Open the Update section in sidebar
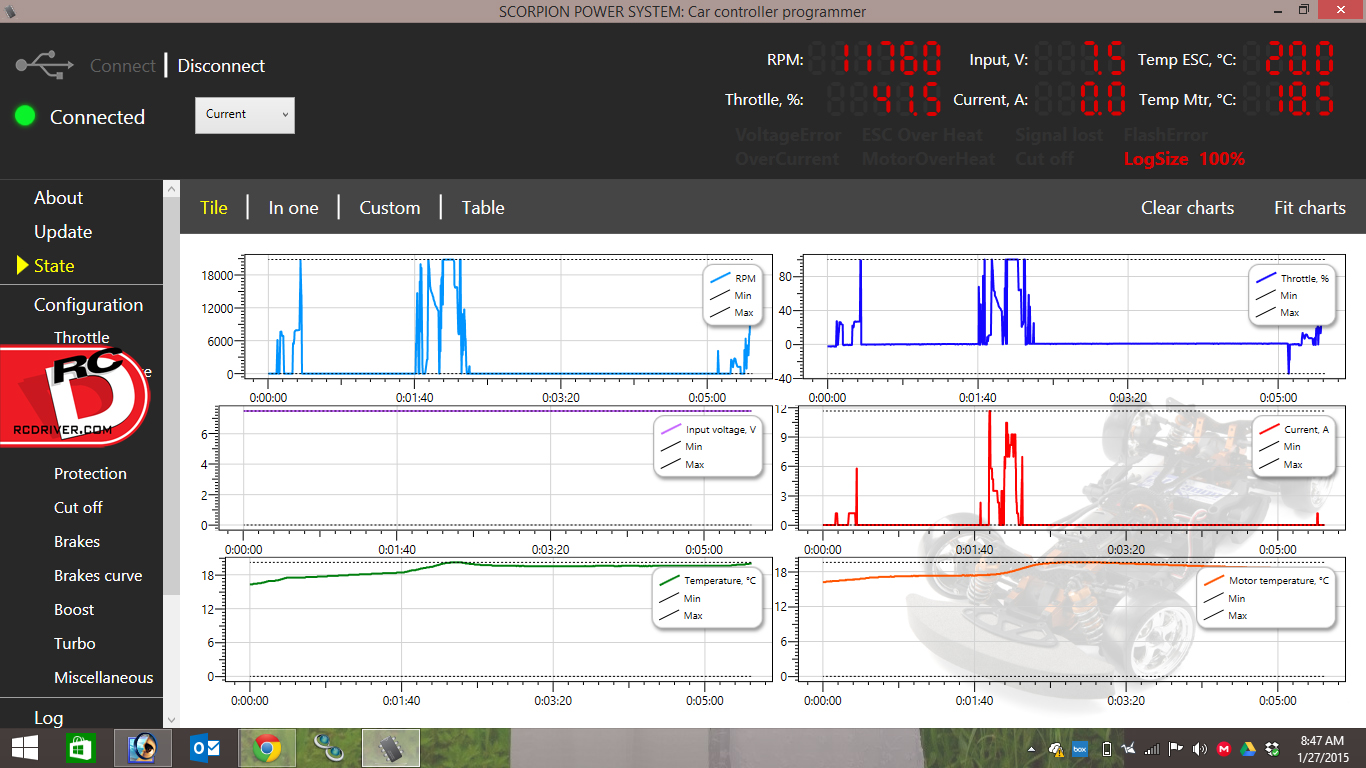The height and width of the screenshot is (768, 1366). click(x=63, y=232)
